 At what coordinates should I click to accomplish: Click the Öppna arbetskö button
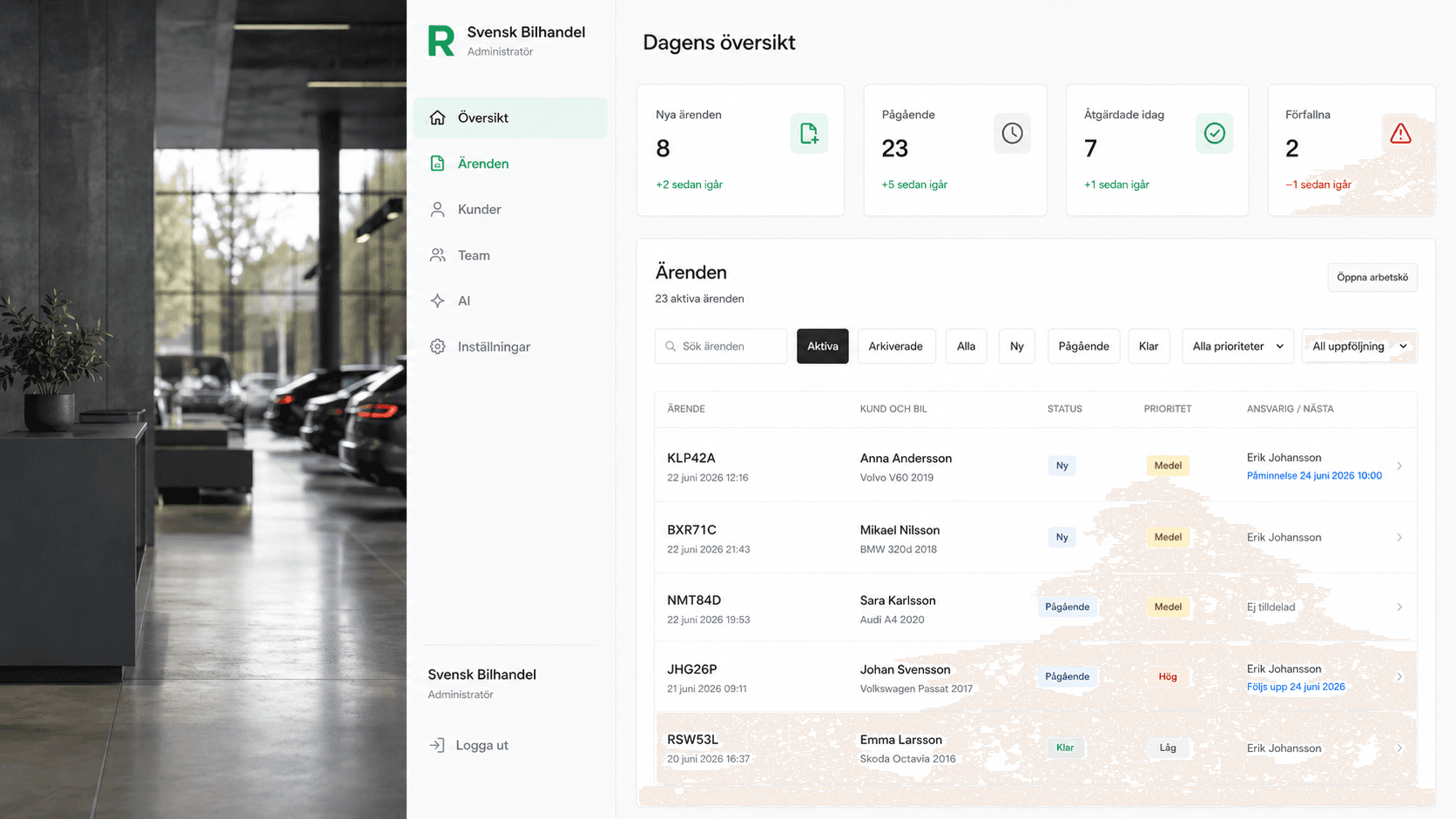point(1372,278)
